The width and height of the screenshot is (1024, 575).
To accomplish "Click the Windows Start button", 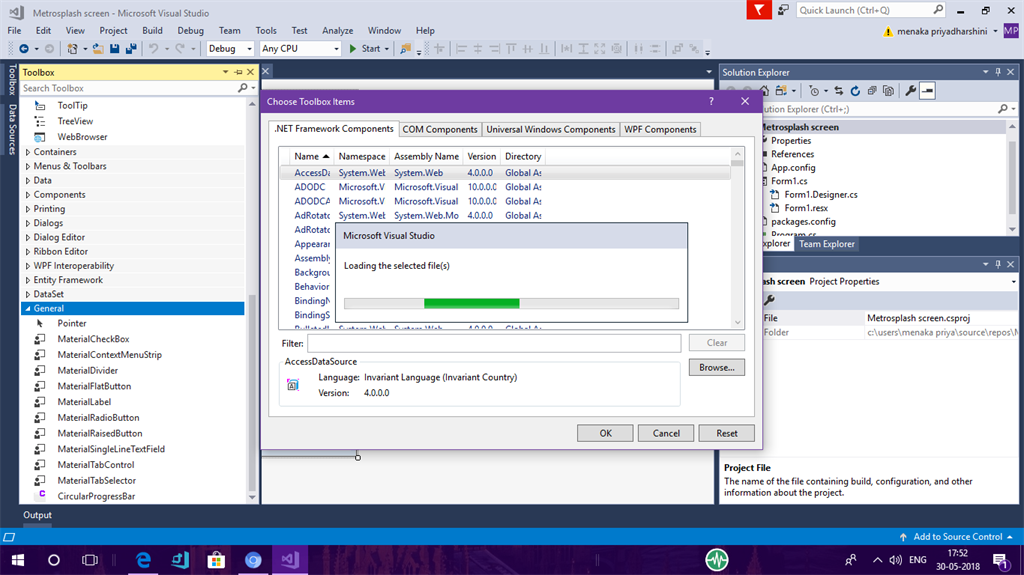I will [x=18, y=560].
